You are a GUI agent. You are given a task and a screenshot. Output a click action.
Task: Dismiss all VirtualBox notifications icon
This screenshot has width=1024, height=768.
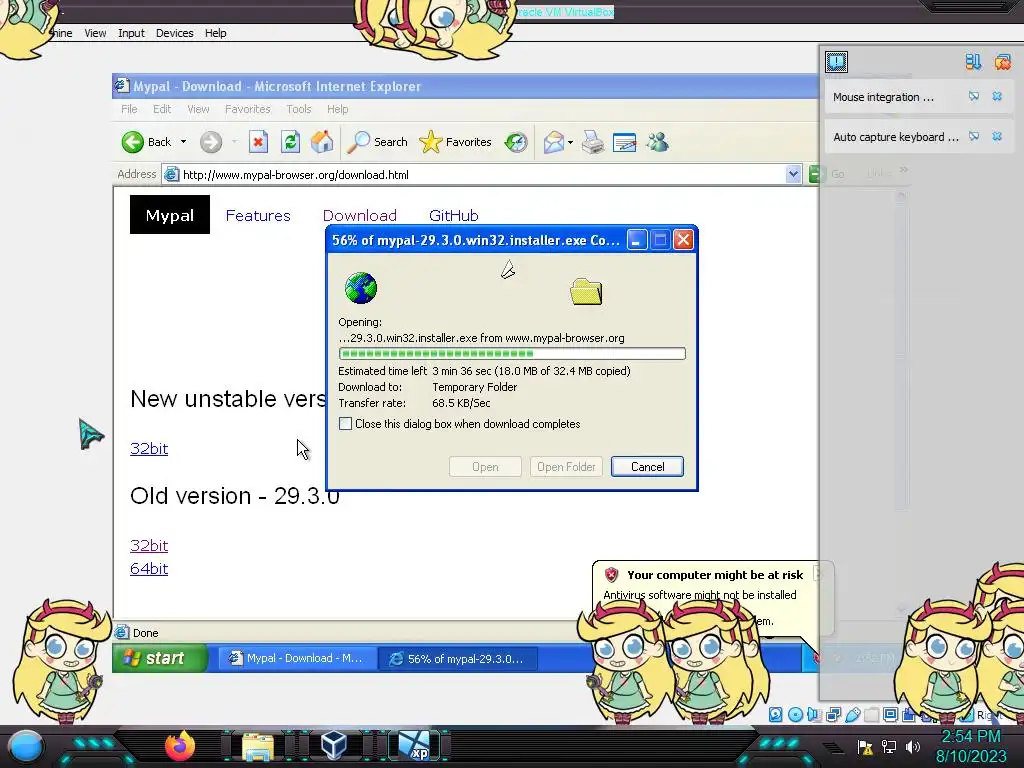click(1002, 62)
